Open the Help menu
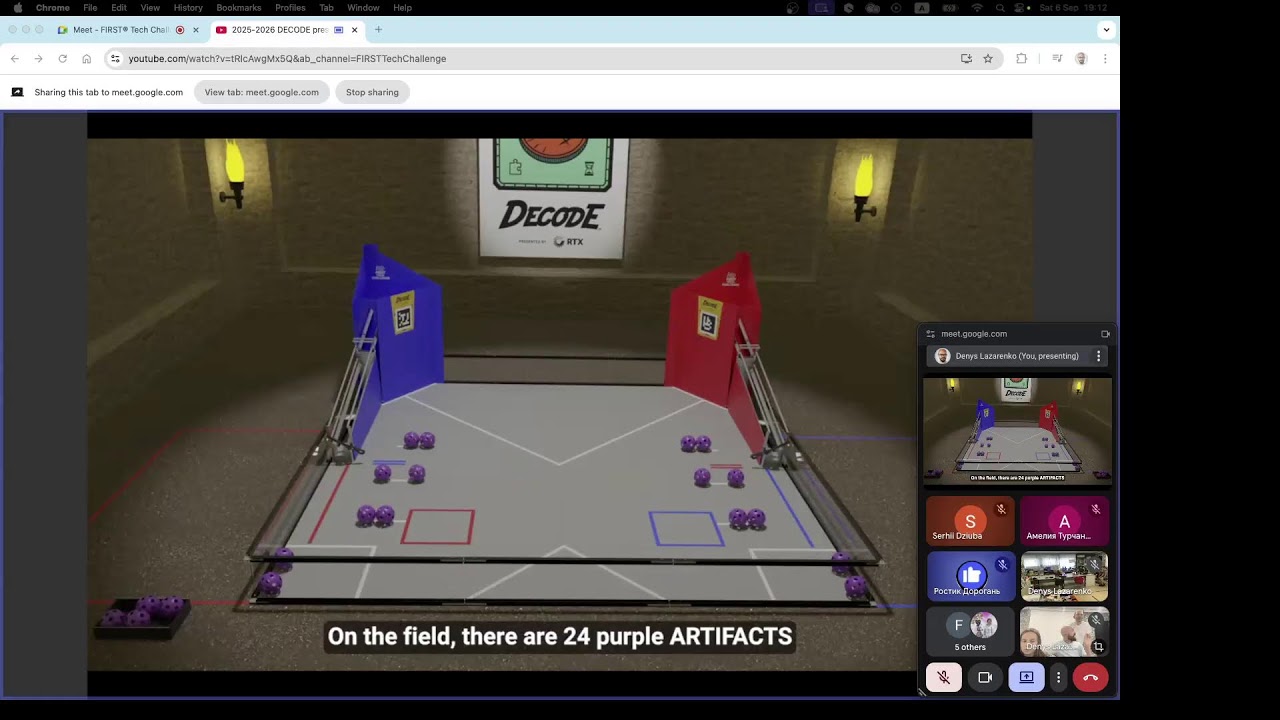This screenshot has width=1280, height=720. pos(402,8)
